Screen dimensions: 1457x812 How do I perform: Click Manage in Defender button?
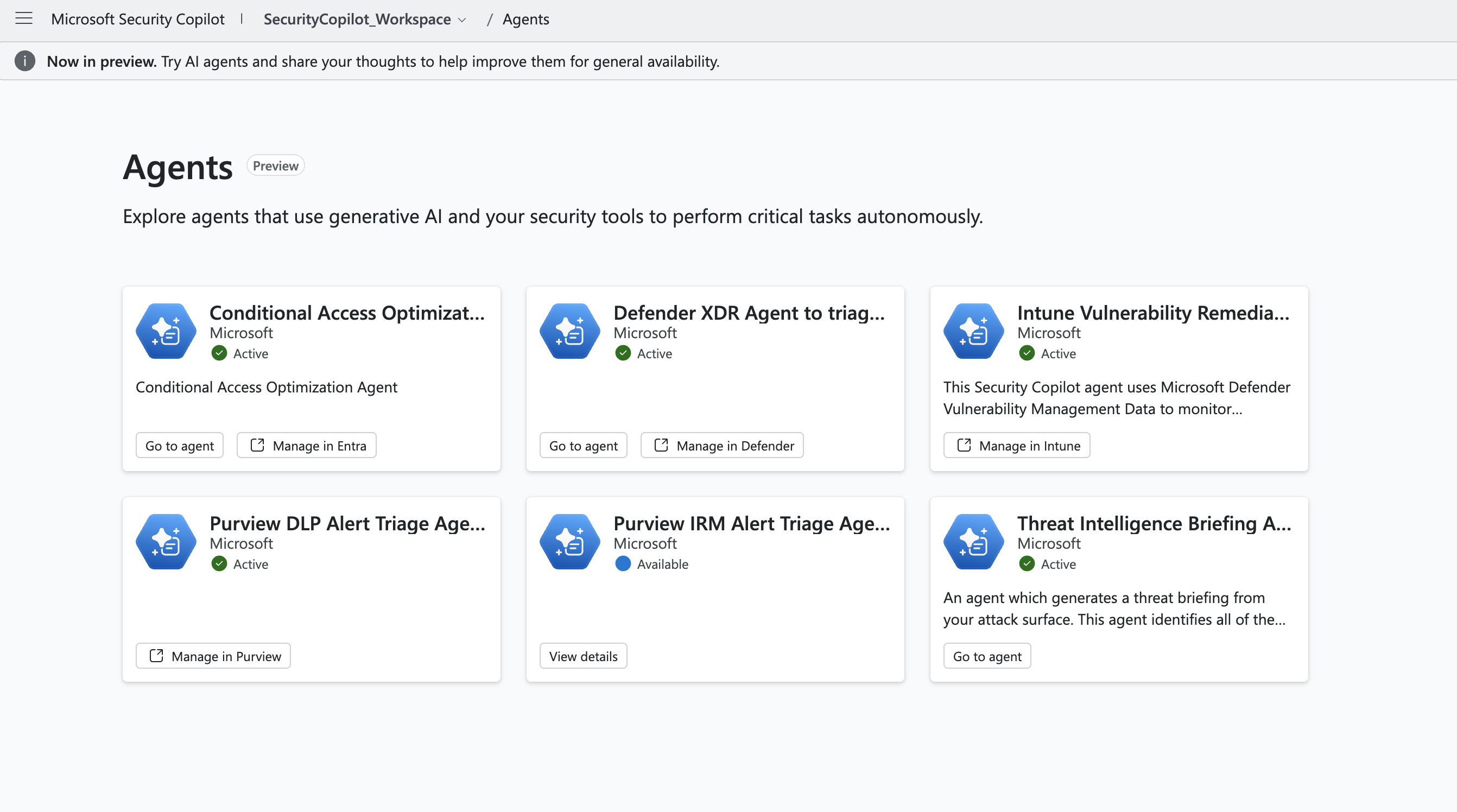click(723, 446)
